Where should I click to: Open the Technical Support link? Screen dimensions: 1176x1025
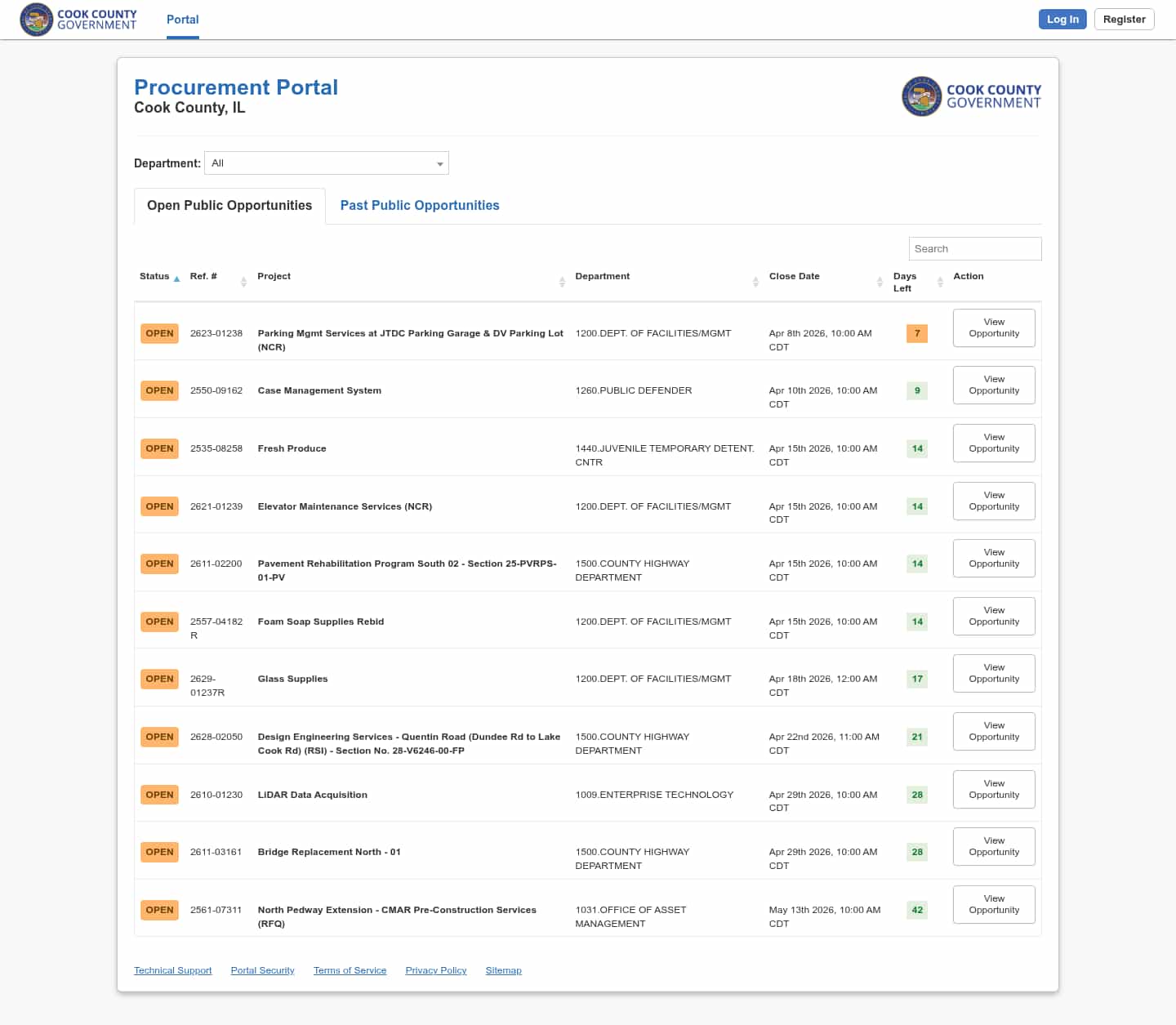pyautogui.click(x=172, y=970)
